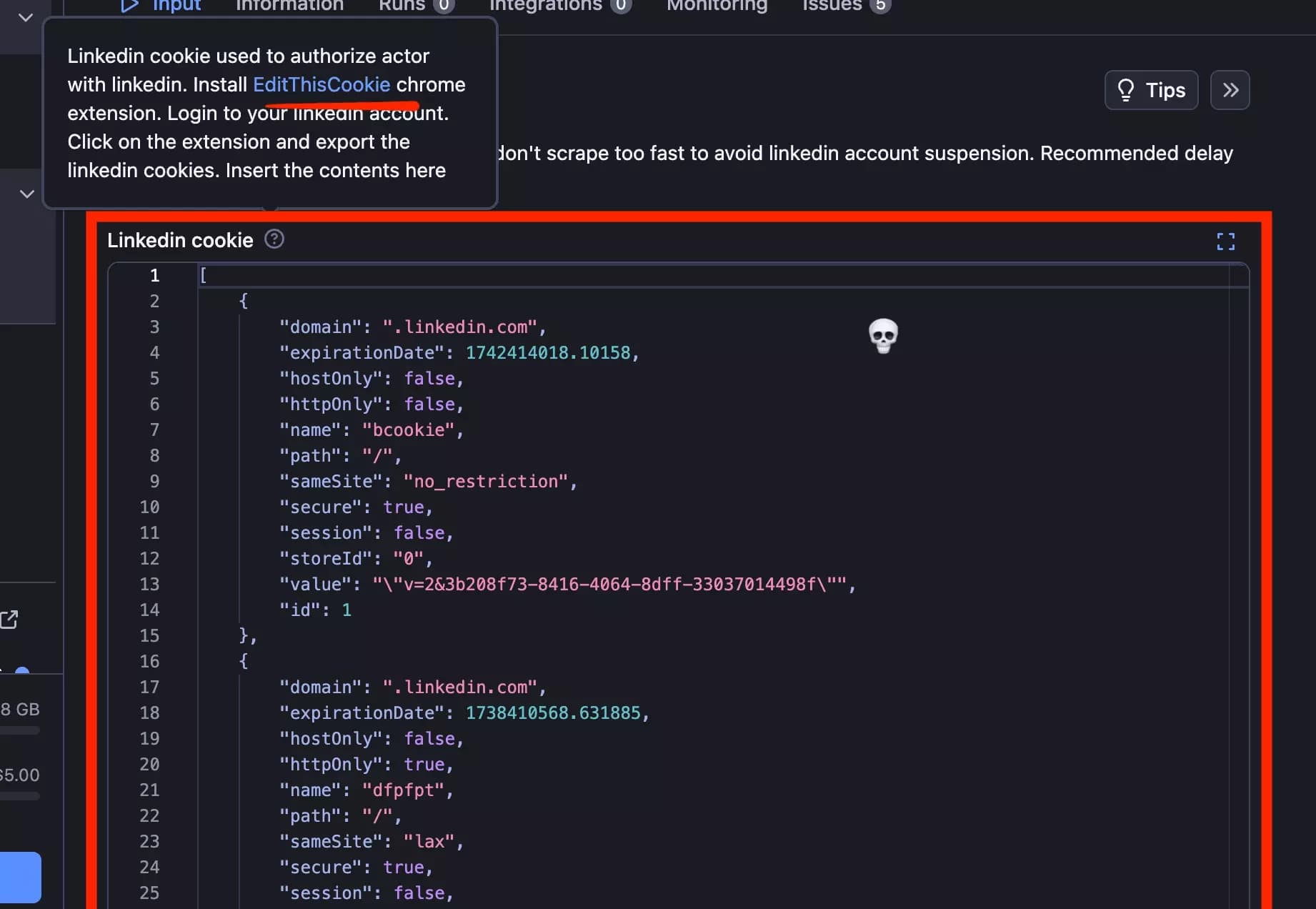Click the help icon beside the Linkedin cookie label
1316x909 pixels.
tap(274, 239)
